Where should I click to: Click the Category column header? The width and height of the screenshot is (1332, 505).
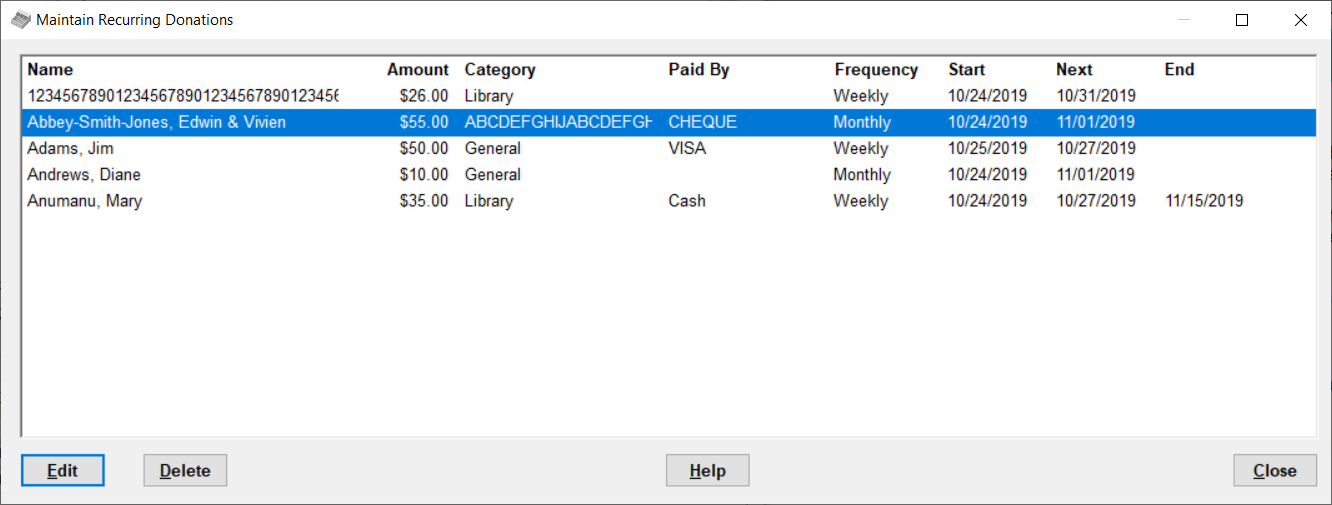click(x=500, y=70)
